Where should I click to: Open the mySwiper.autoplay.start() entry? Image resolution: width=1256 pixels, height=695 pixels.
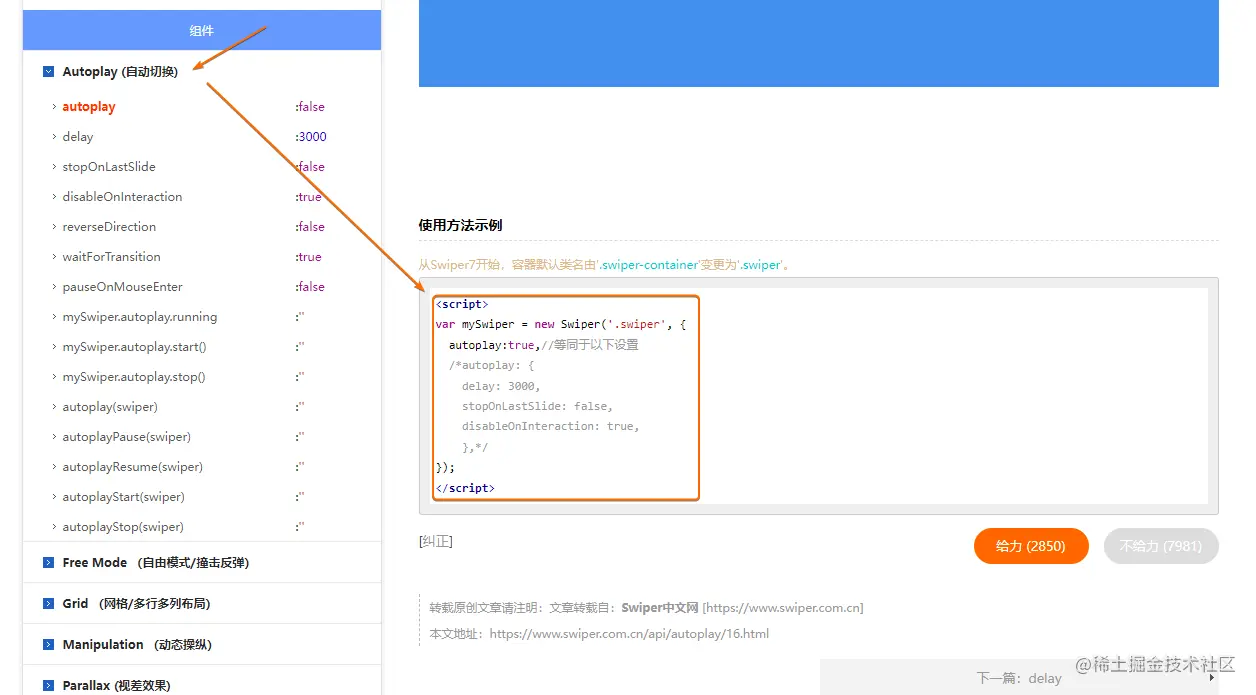tap(134, 347)
